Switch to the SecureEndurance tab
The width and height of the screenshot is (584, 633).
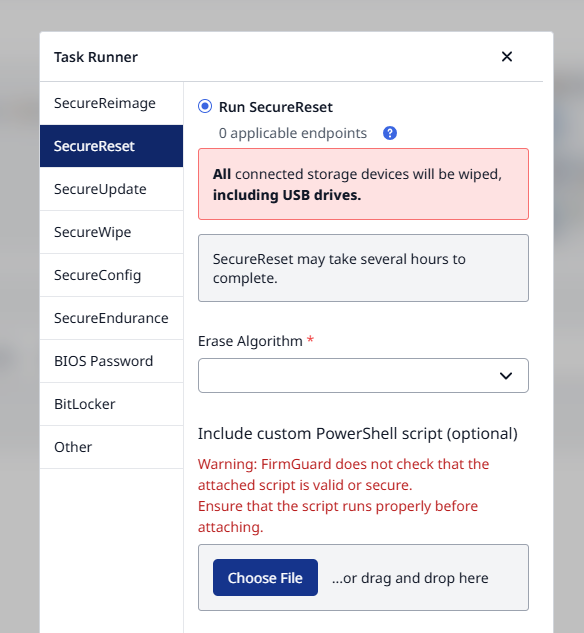(x=111, y=318)
